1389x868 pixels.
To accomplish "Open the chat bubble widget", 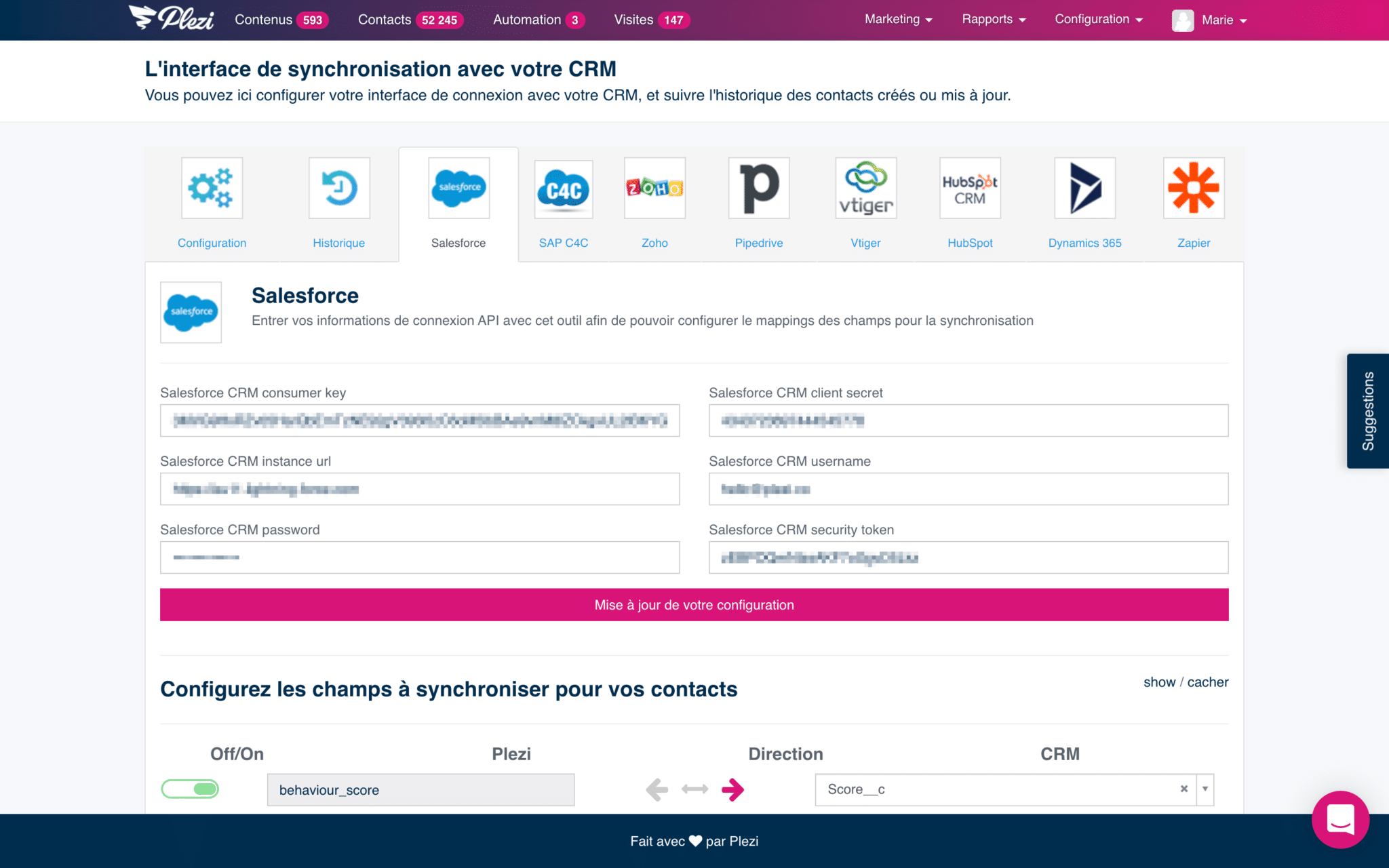I will 1340,819.
